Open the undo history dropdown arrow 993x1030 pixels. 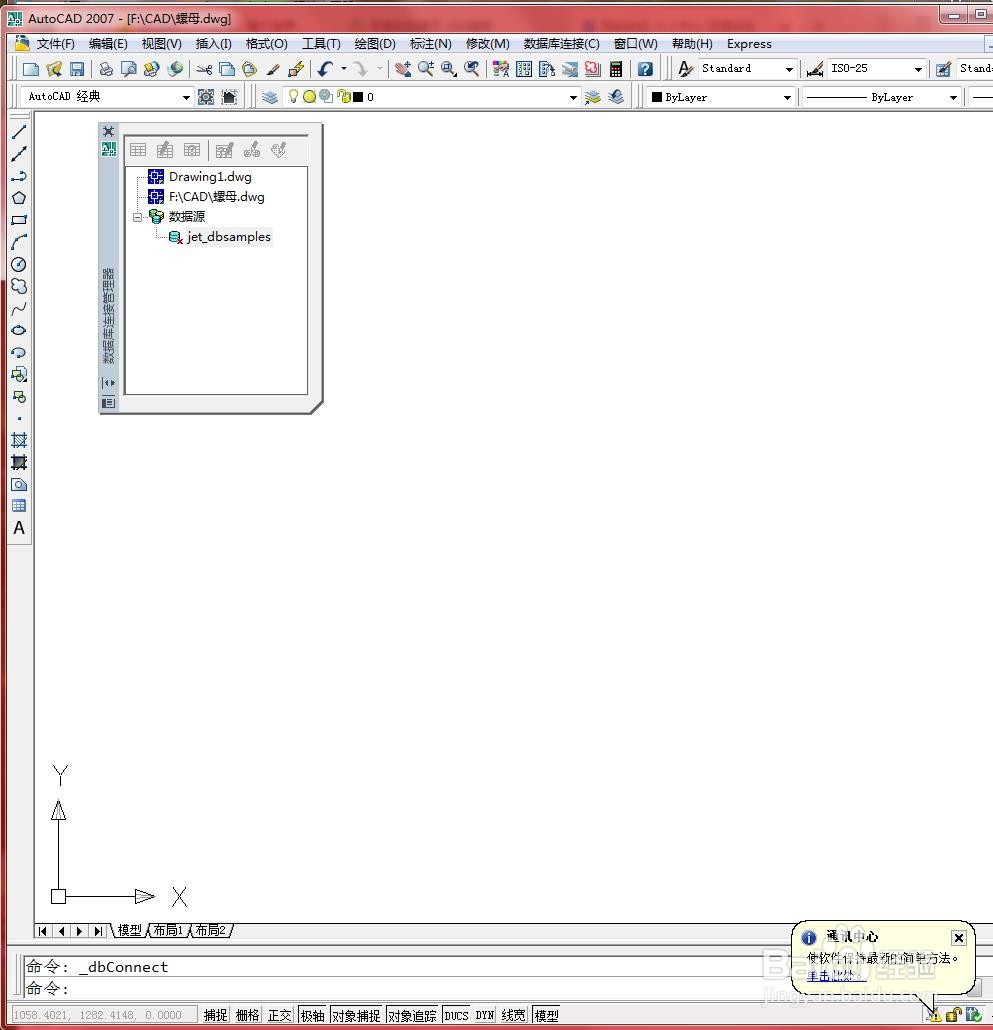tap(343, 69)
